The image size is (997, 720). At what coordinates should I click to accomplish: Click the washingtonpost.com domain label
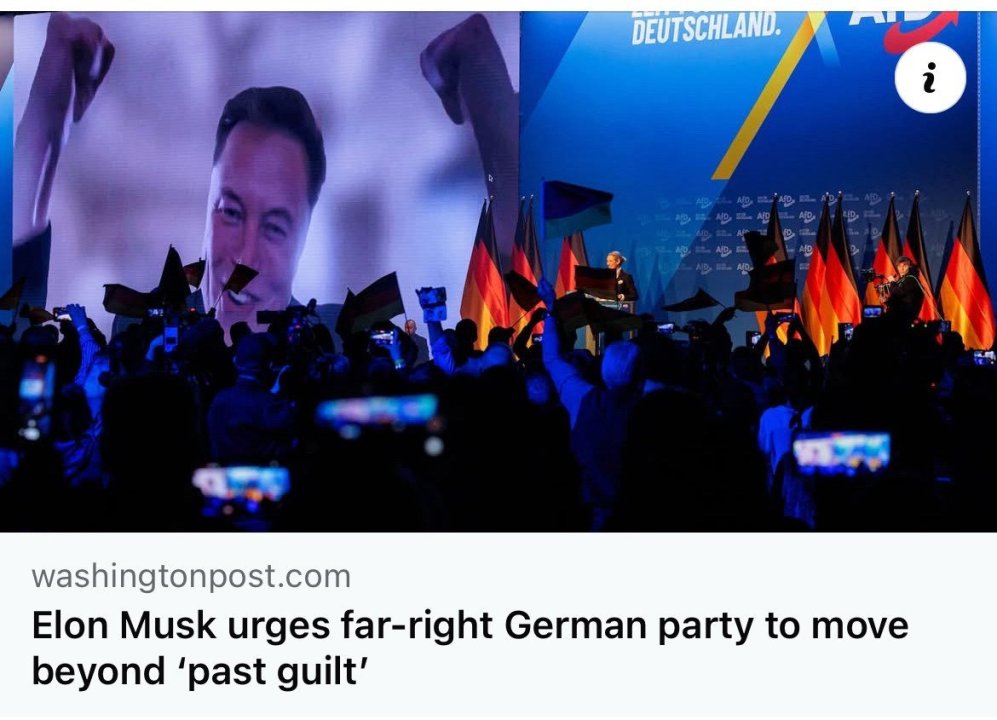click(x=191, y=576)
